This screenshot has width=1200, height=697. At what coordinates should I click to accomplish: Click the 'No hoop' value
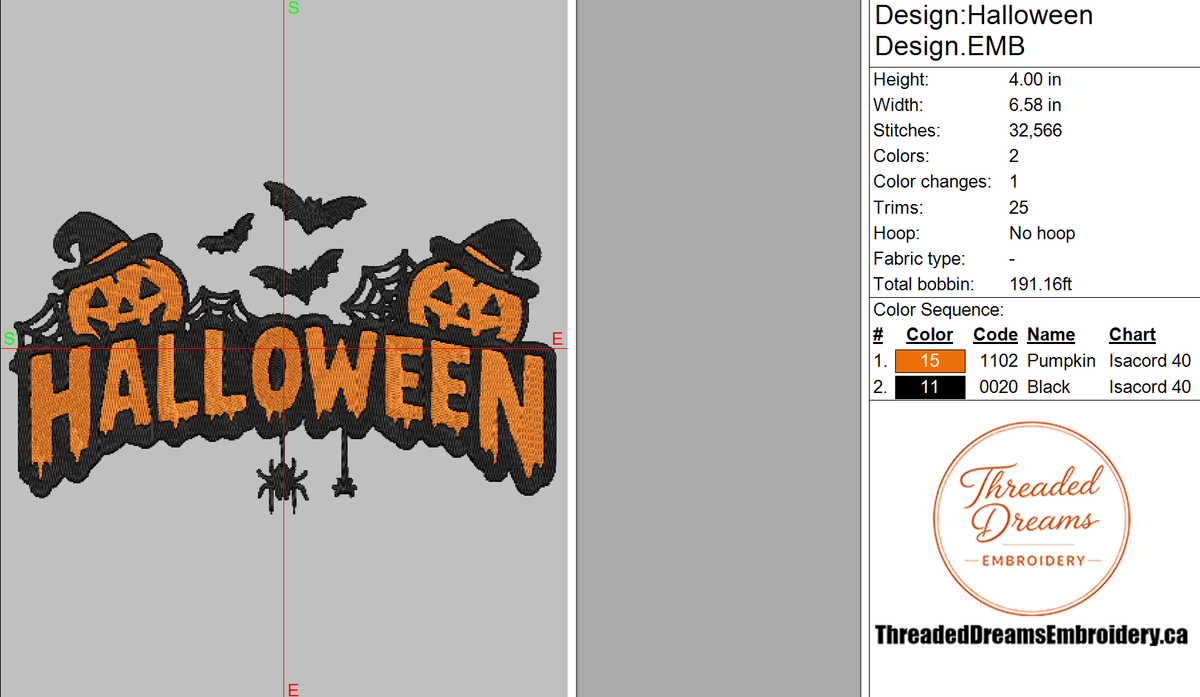pyautogui.click(x=1042, y=233)
